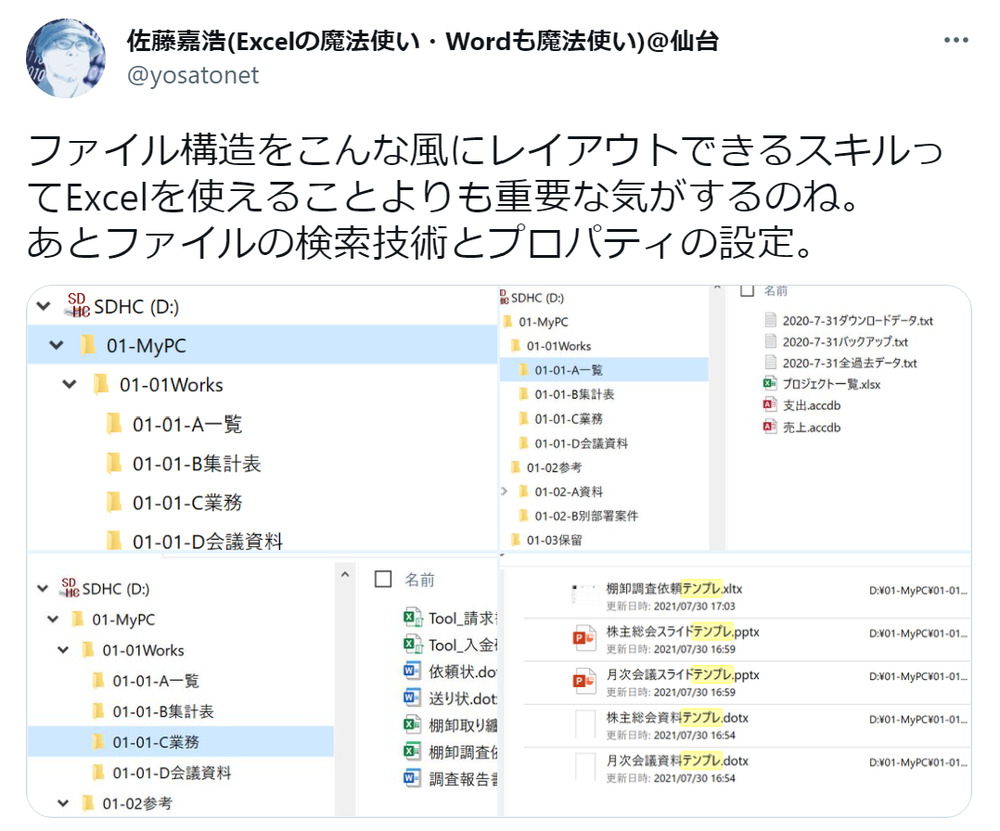Select the Excel icon beside Tool_請求
1000x831 pixels.
click(411, 618)
